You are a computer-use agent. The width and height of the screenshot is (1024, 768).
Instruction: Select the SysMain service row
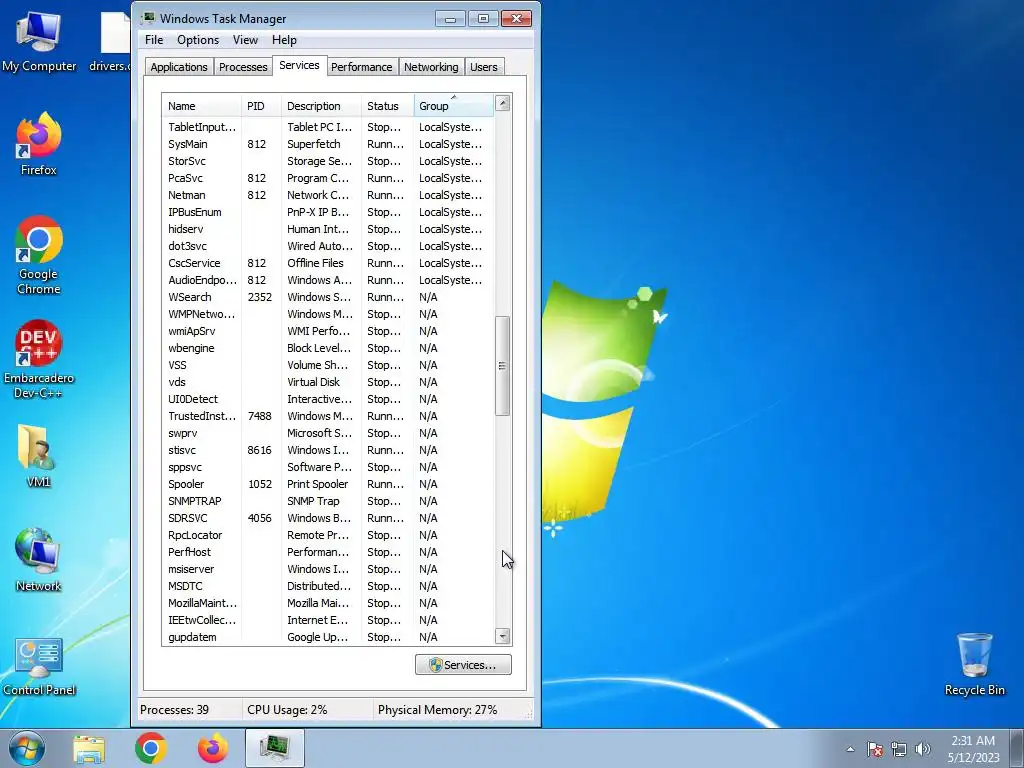[328, 144]
